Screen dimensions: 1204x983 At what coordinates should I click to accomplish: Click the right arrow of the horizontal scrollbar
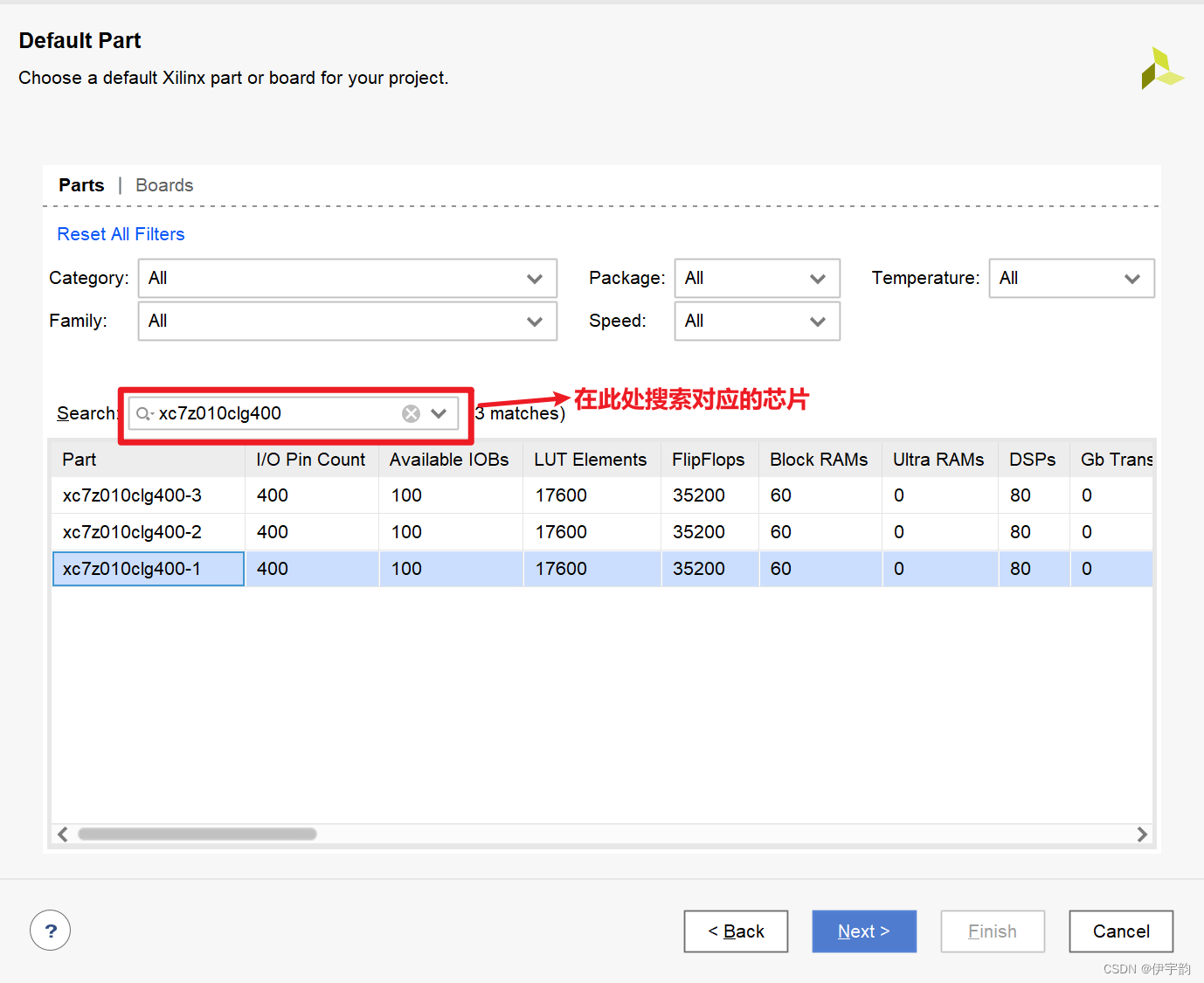[1142, 834]
